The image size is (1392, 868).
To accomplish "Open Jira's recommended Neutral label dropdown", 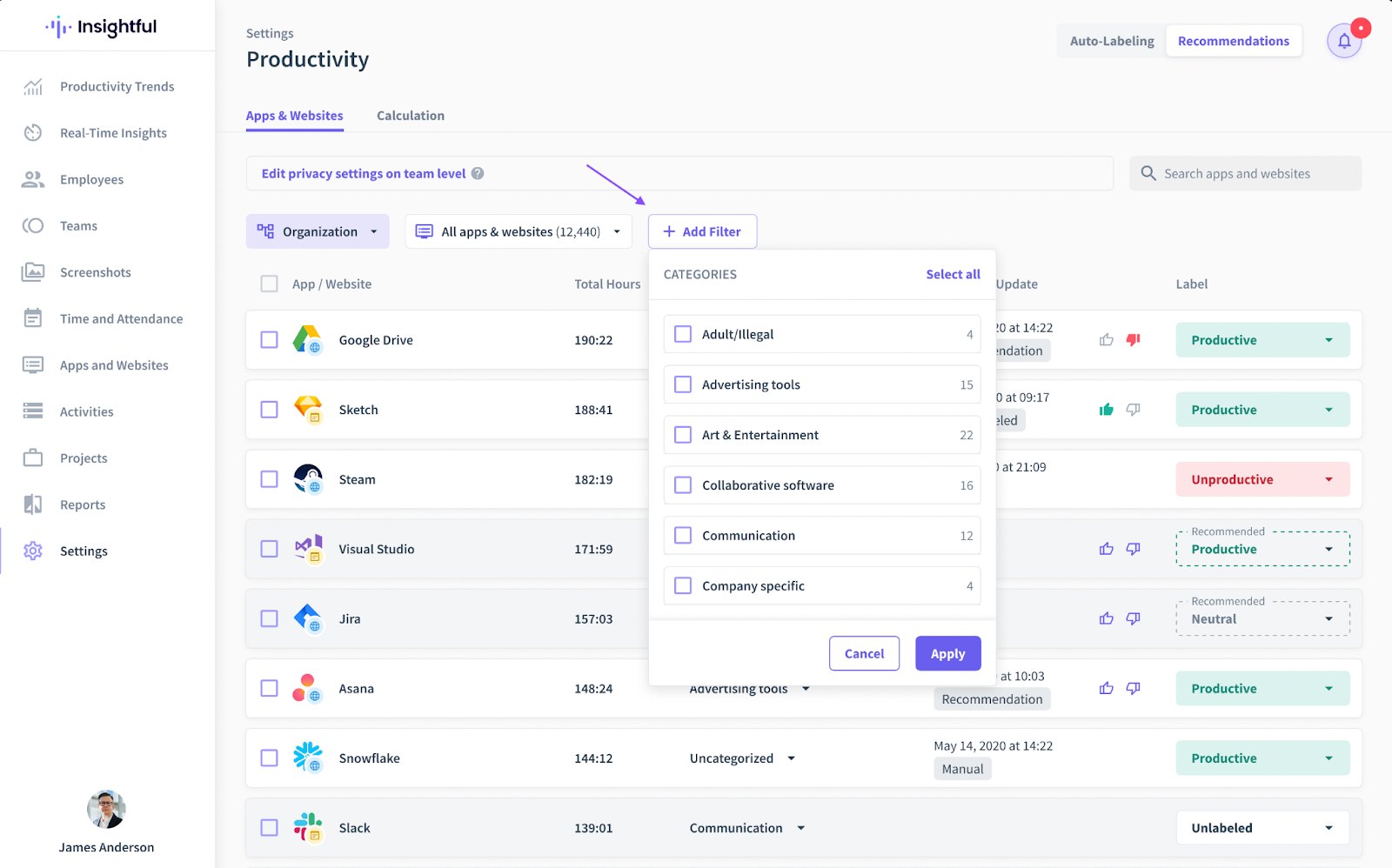I will click(1262, 619).
